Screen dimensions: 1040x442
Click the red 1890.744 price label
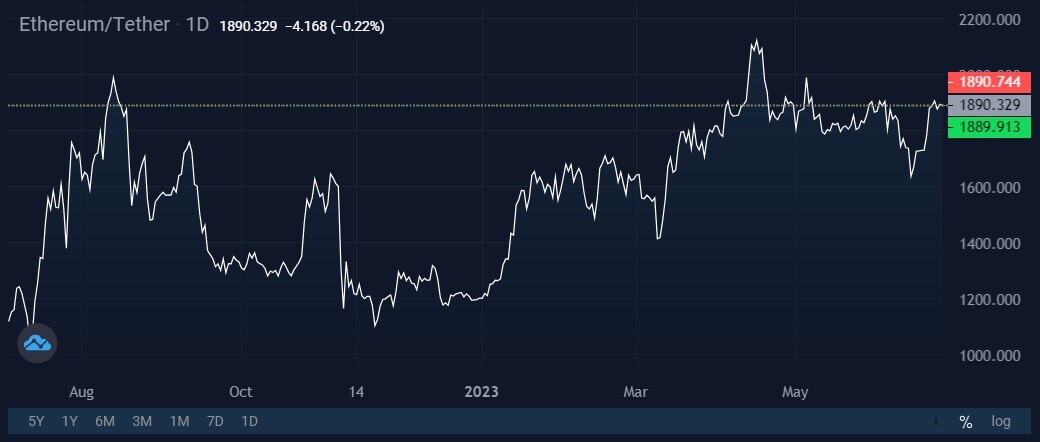989,82
